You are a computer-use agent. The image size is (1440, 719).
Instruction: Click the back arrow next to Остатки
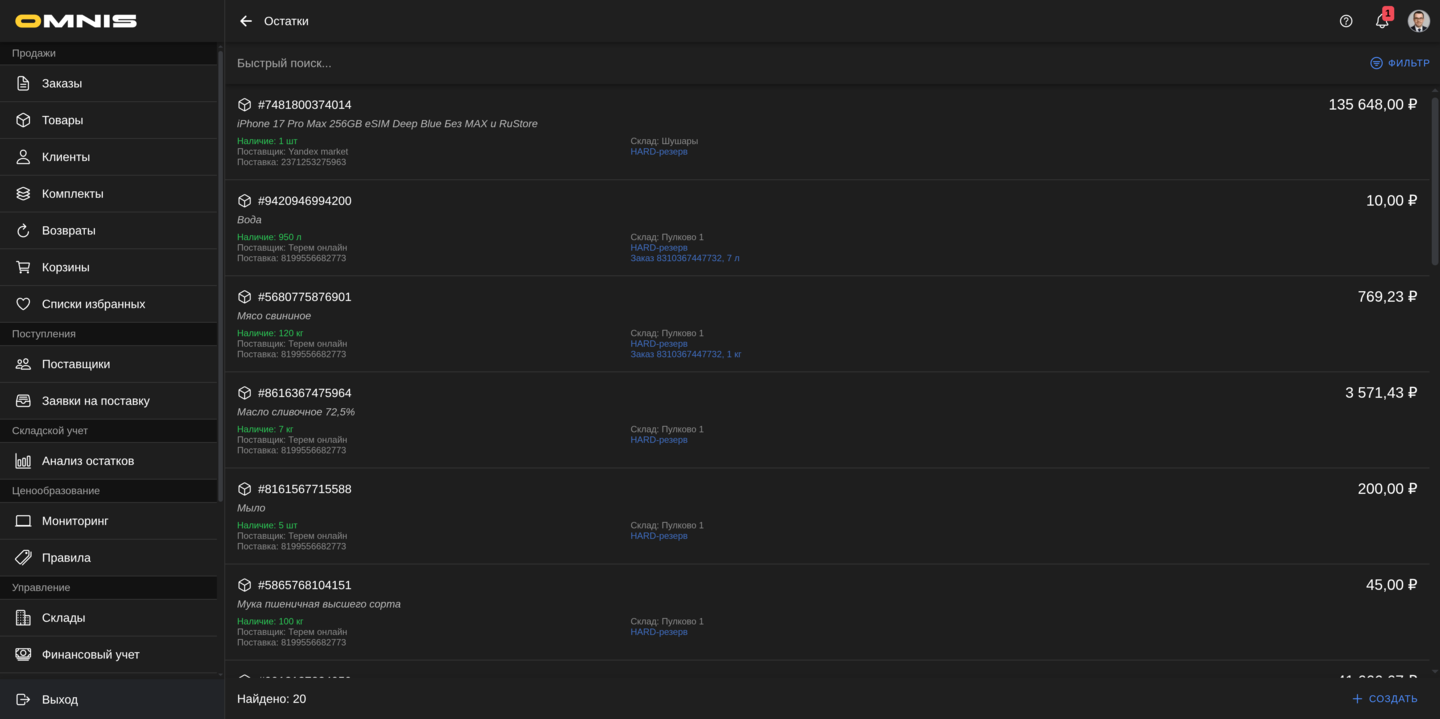(x=246, y=21)
